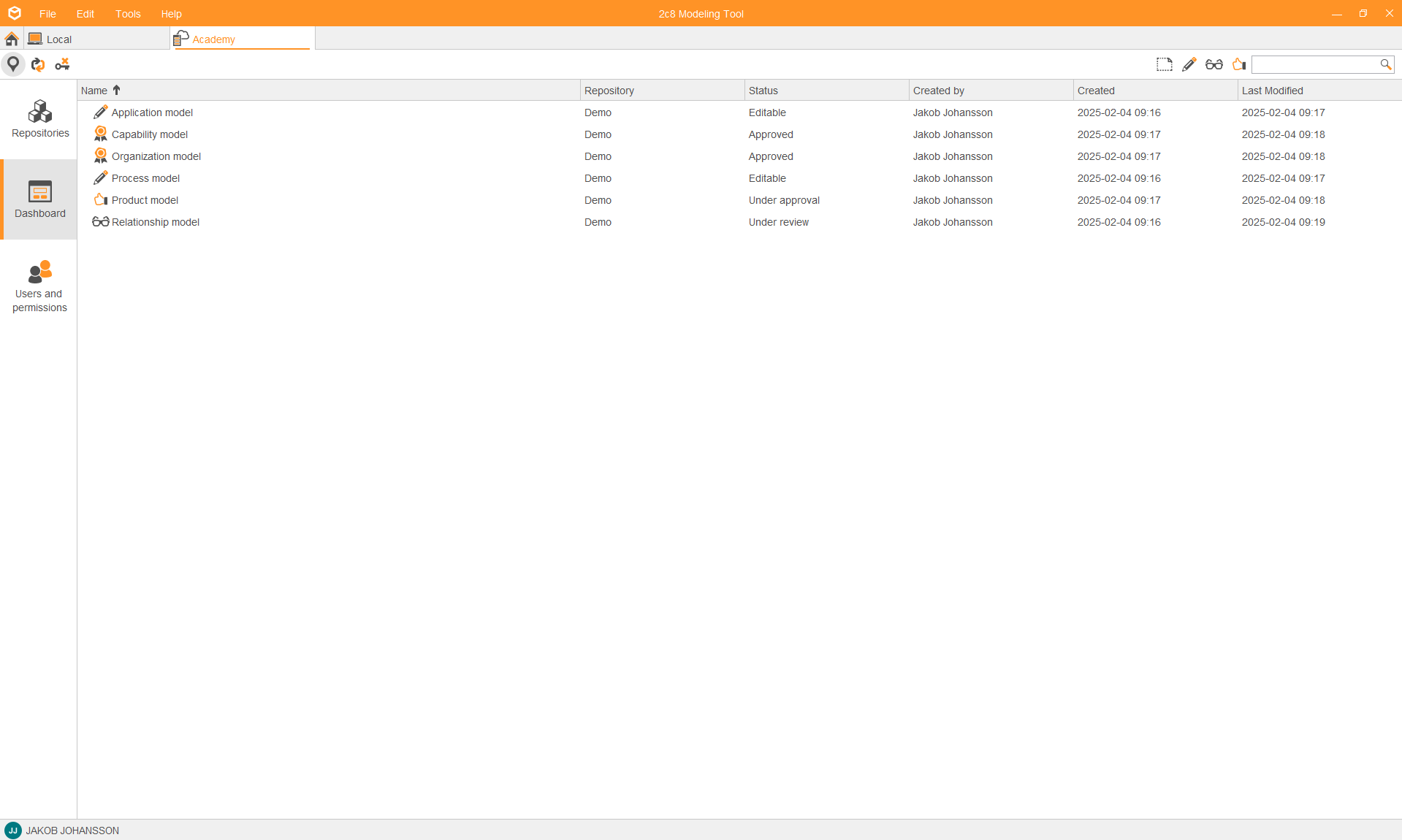Click the key with cross icon
The width and height of the screenshot is (1402, 840).
63,64
